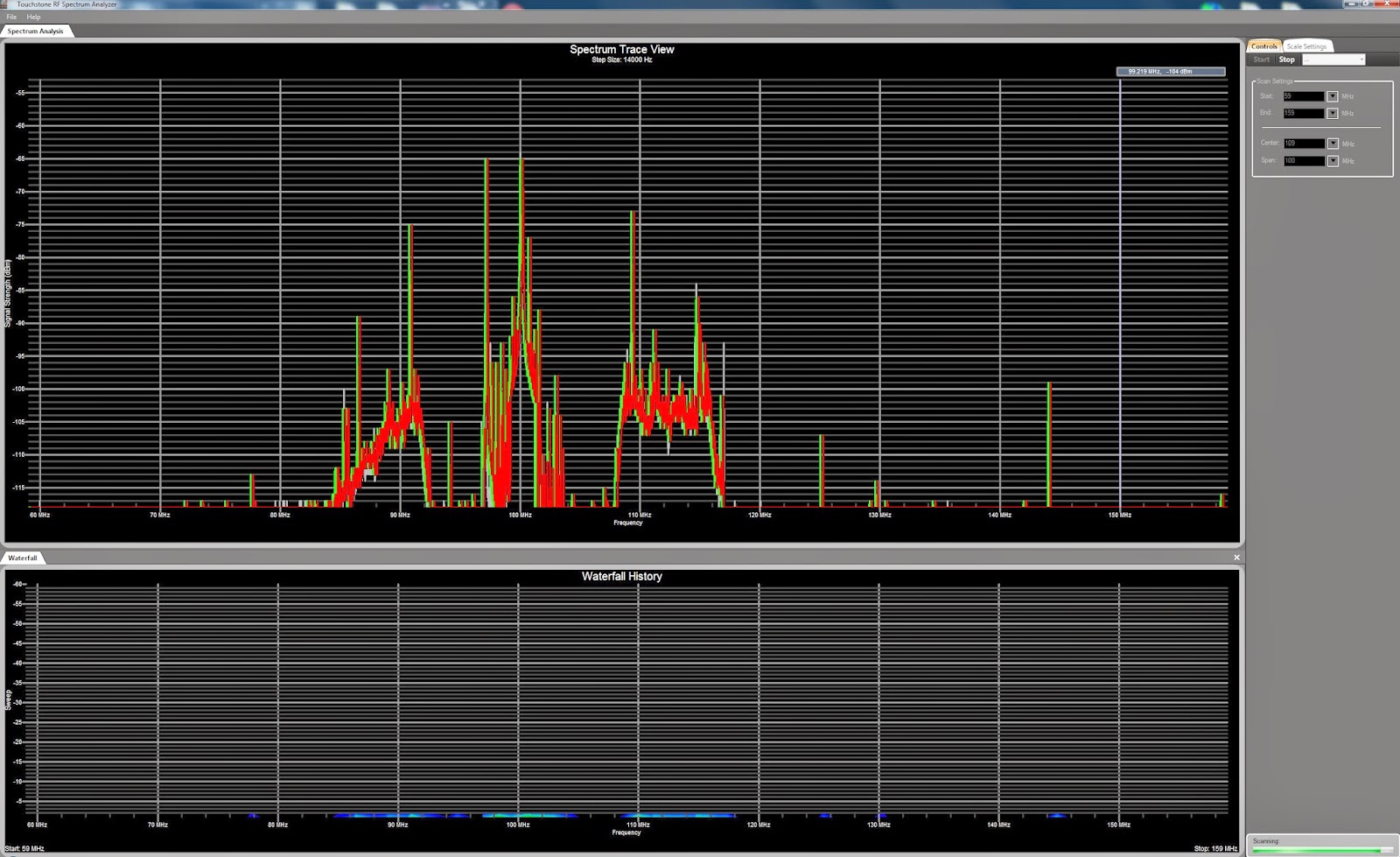Image resolution: width=1400 pixels, height=857 pixels.
Task: Open the Start frequency unit dropdown
Action: 1332,96
